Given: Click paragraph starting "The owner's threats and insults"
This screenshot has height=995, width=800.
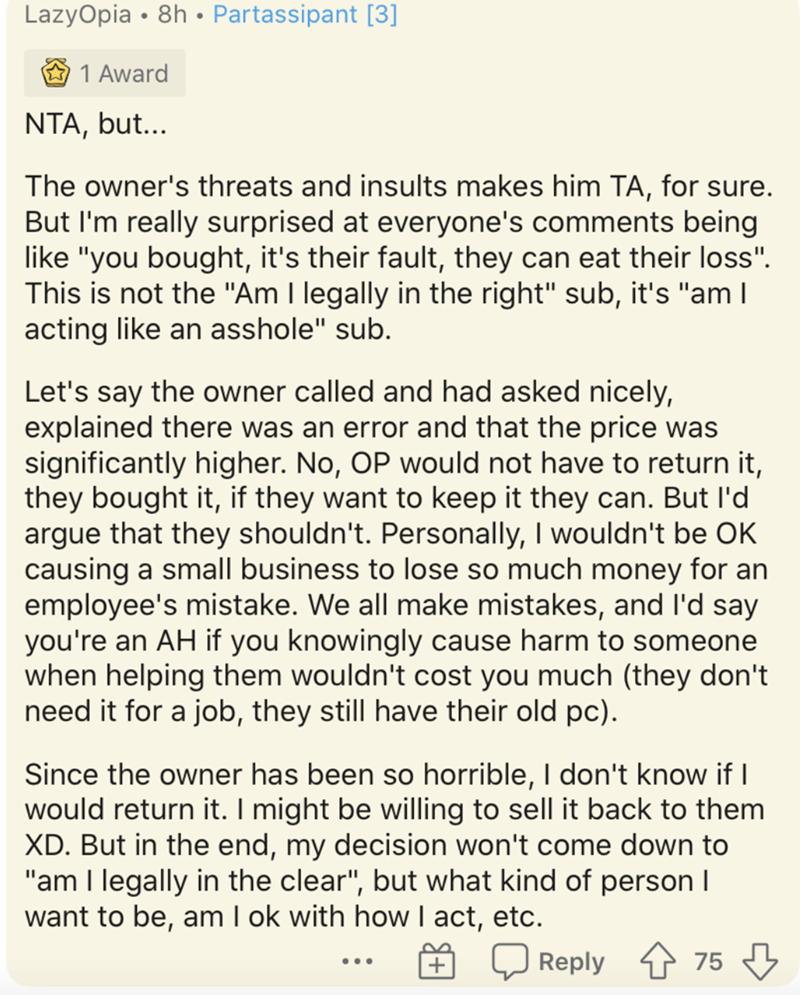Looking at the screenshot, I should [x=398, y=258].
